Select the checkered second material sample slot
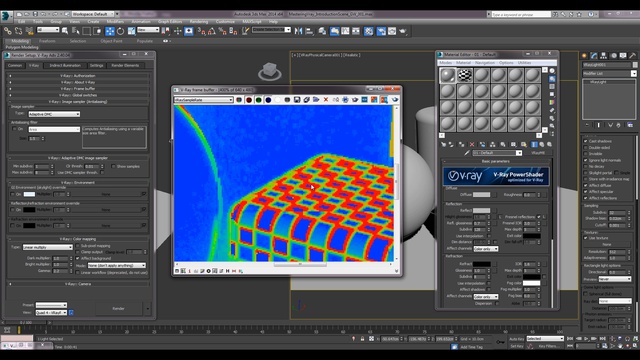Viewport: 640px width, 360px height. pos(464,75)
